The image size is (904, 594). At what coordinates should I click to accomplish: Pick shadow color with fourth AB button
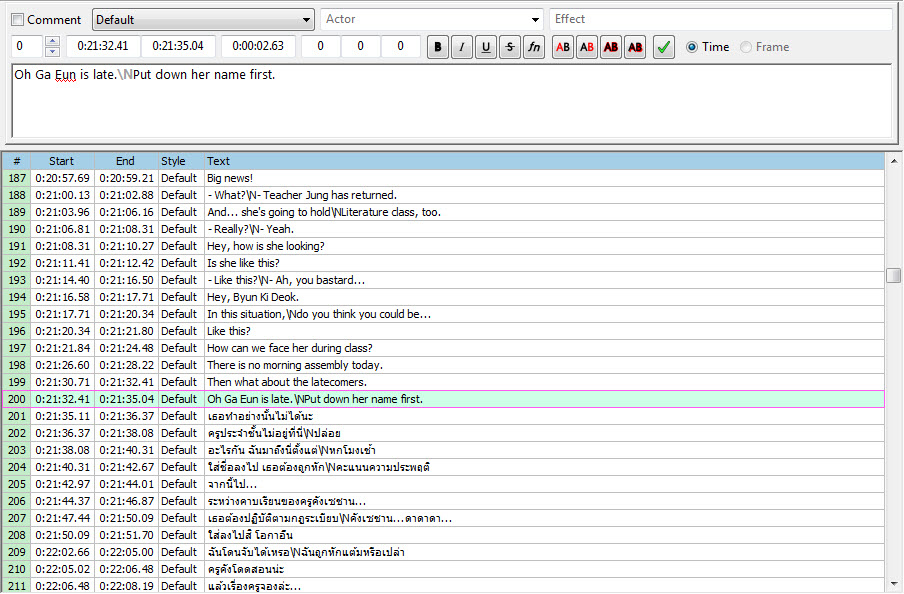(x=635, y=47)
